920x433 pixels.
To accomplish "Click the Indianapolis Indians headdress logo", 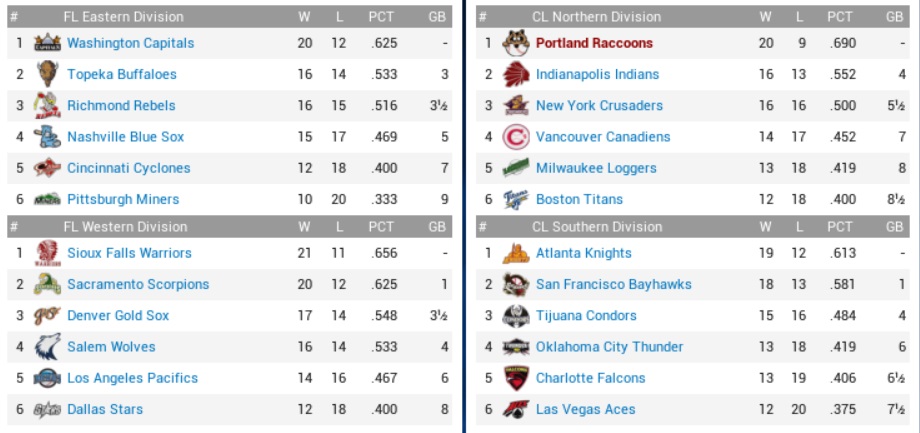I will [515, 74].
